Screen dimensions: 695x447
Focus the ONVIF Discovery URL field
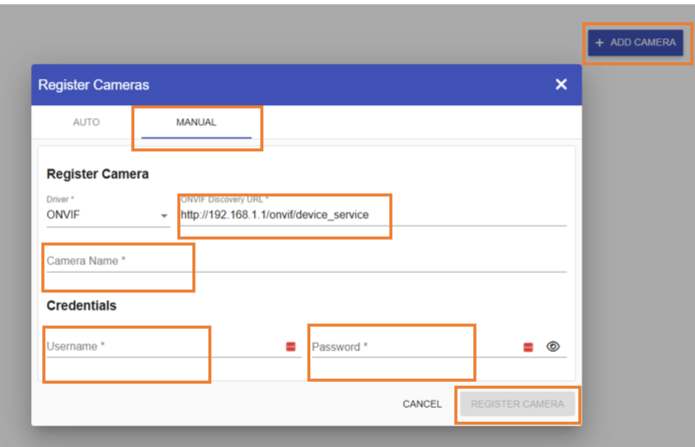click(370, 214)
